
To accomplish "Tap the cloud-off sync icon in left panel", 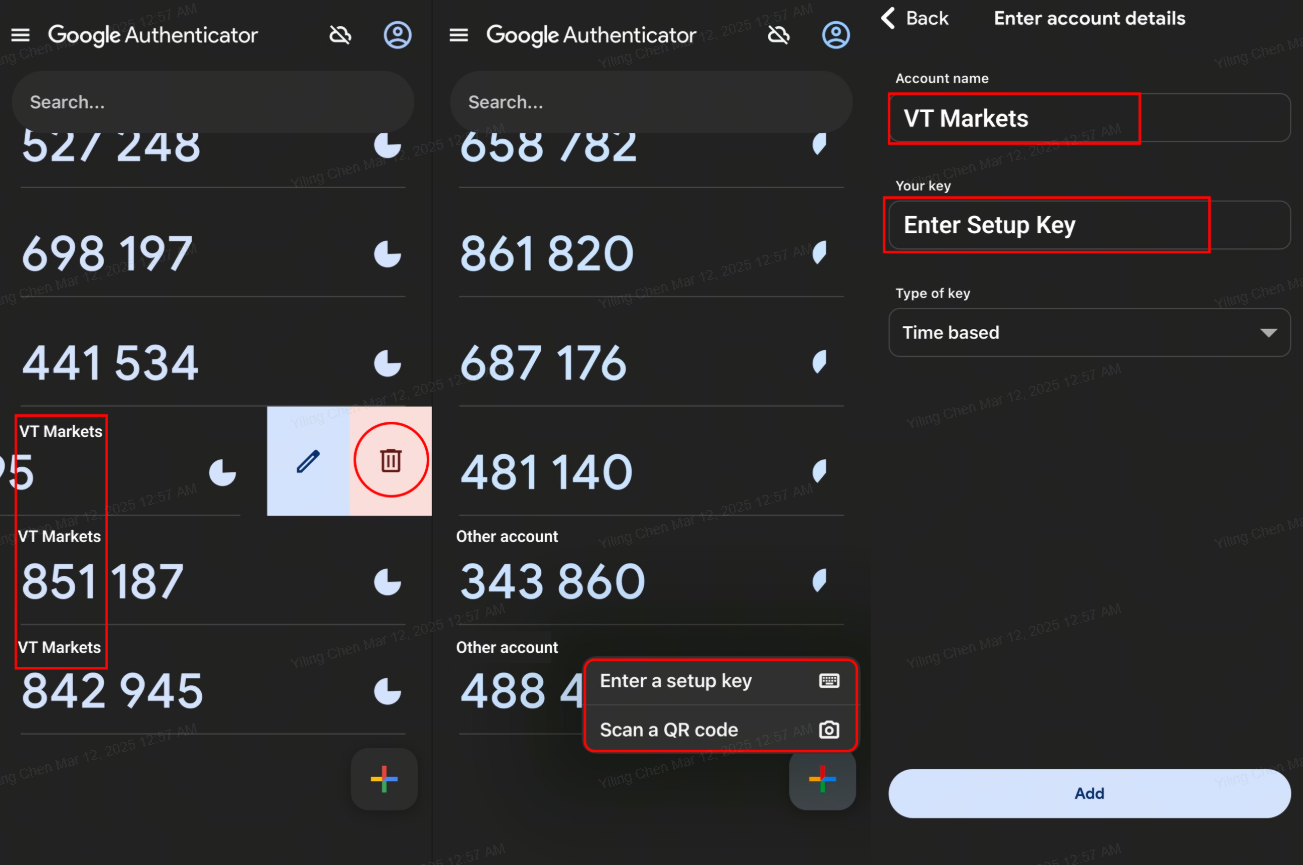I will (x=341, y=35).
